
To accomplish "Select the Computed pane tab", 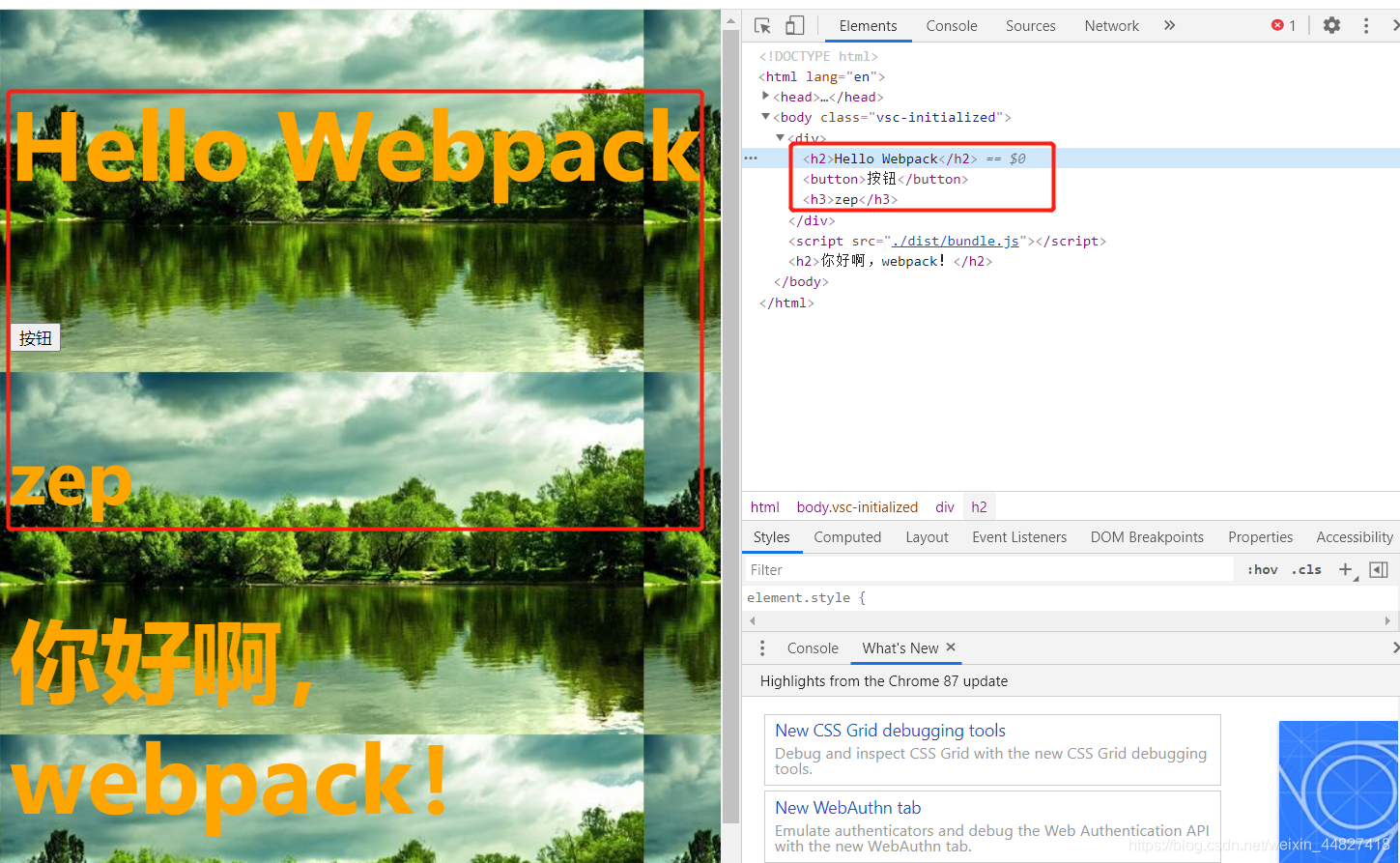I will [x=847, y=537].
